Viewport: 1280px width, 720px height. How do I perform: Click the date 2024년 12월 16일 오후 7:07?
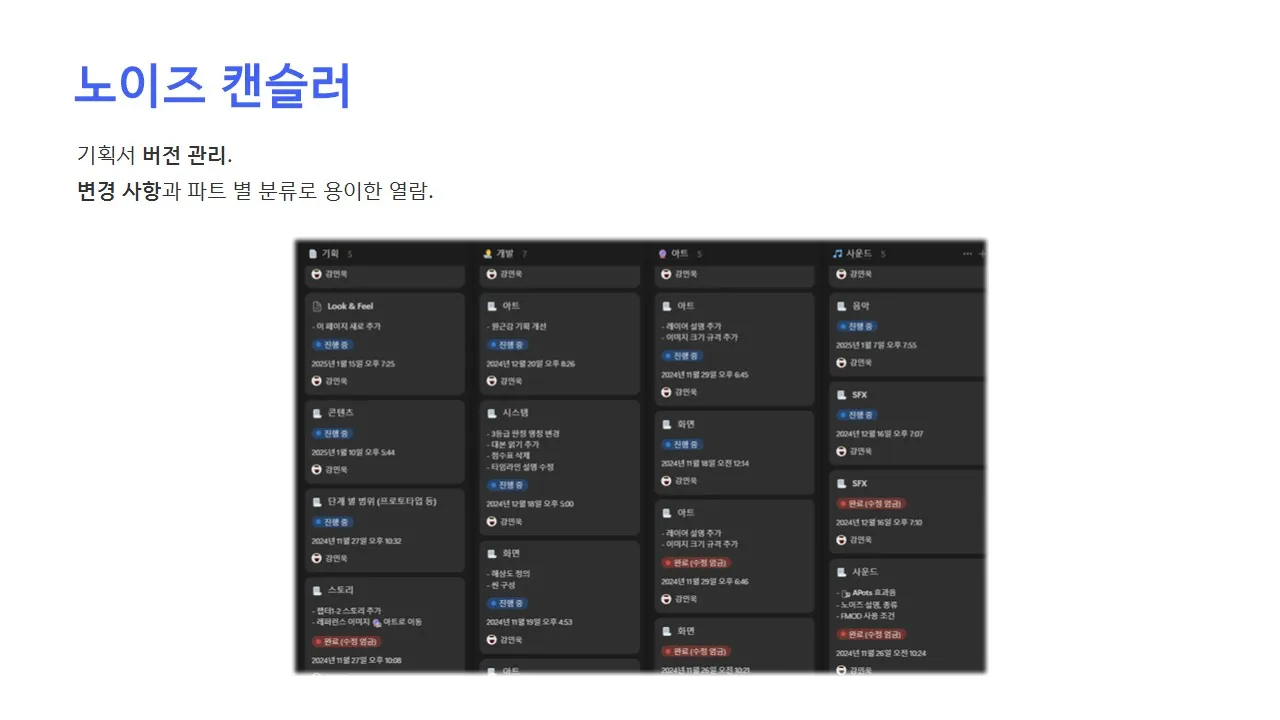pos(879,434)
